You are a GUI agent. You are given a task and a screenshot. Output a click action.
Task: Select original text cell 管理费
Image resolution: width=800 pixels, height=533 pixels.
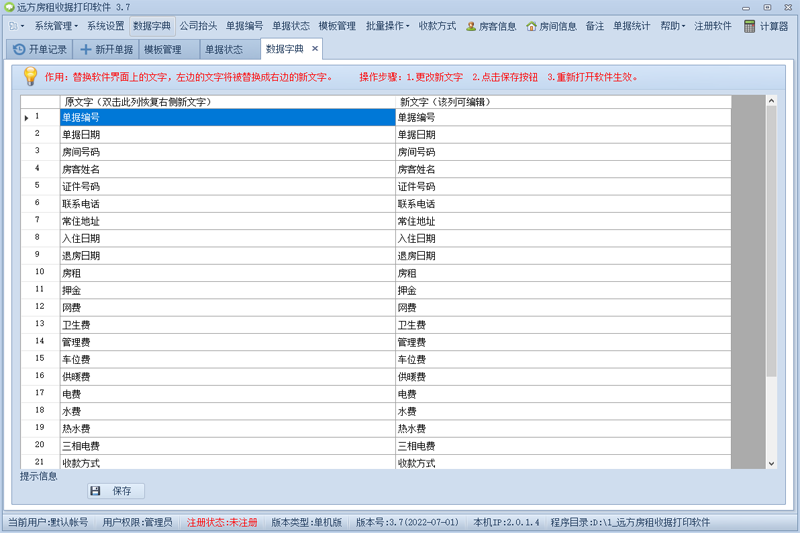pyautogui.click(x=228, y=342)
